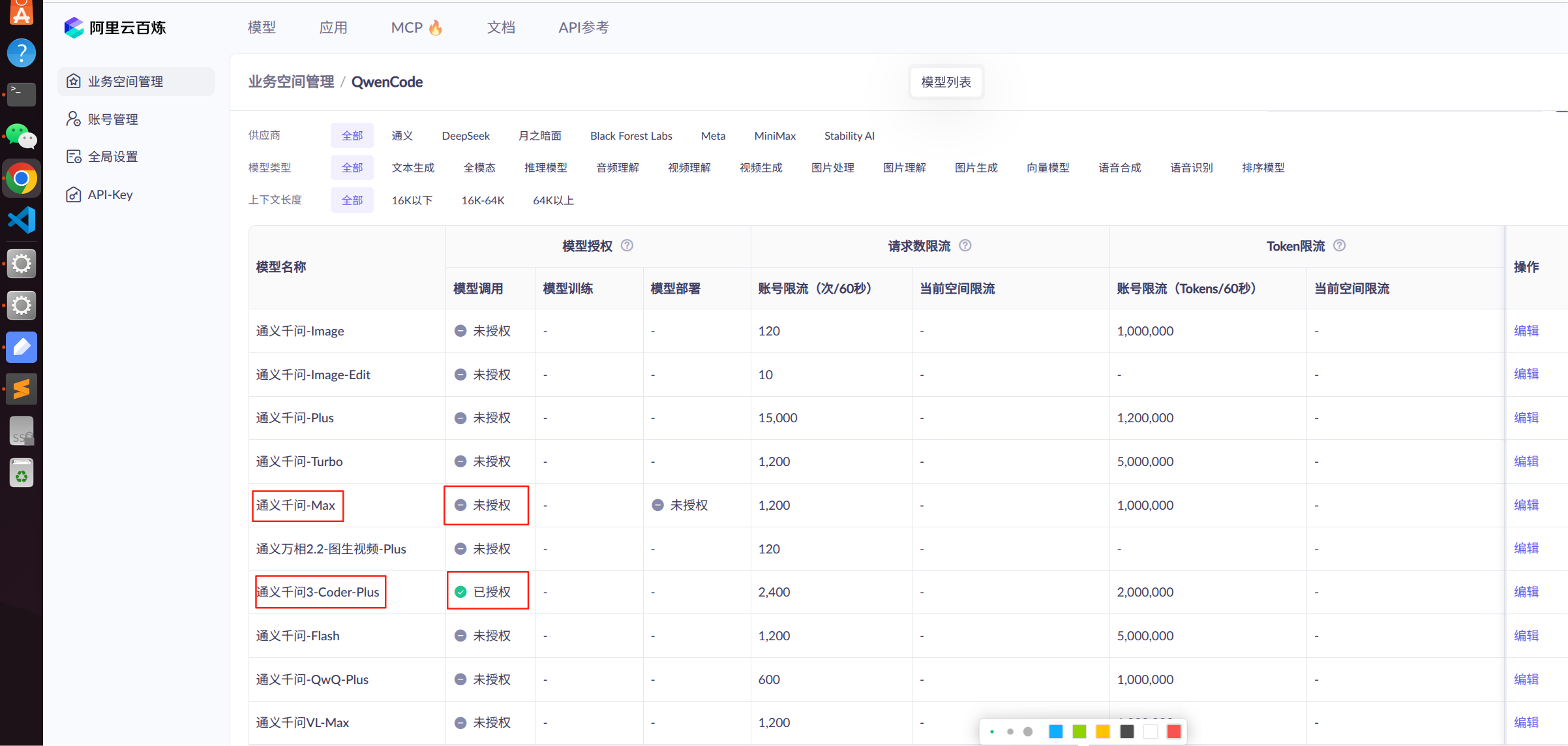This screenshot has width=1568, height=746.
Task: Filter model type by 图片生成
Action: click(976, 168)
